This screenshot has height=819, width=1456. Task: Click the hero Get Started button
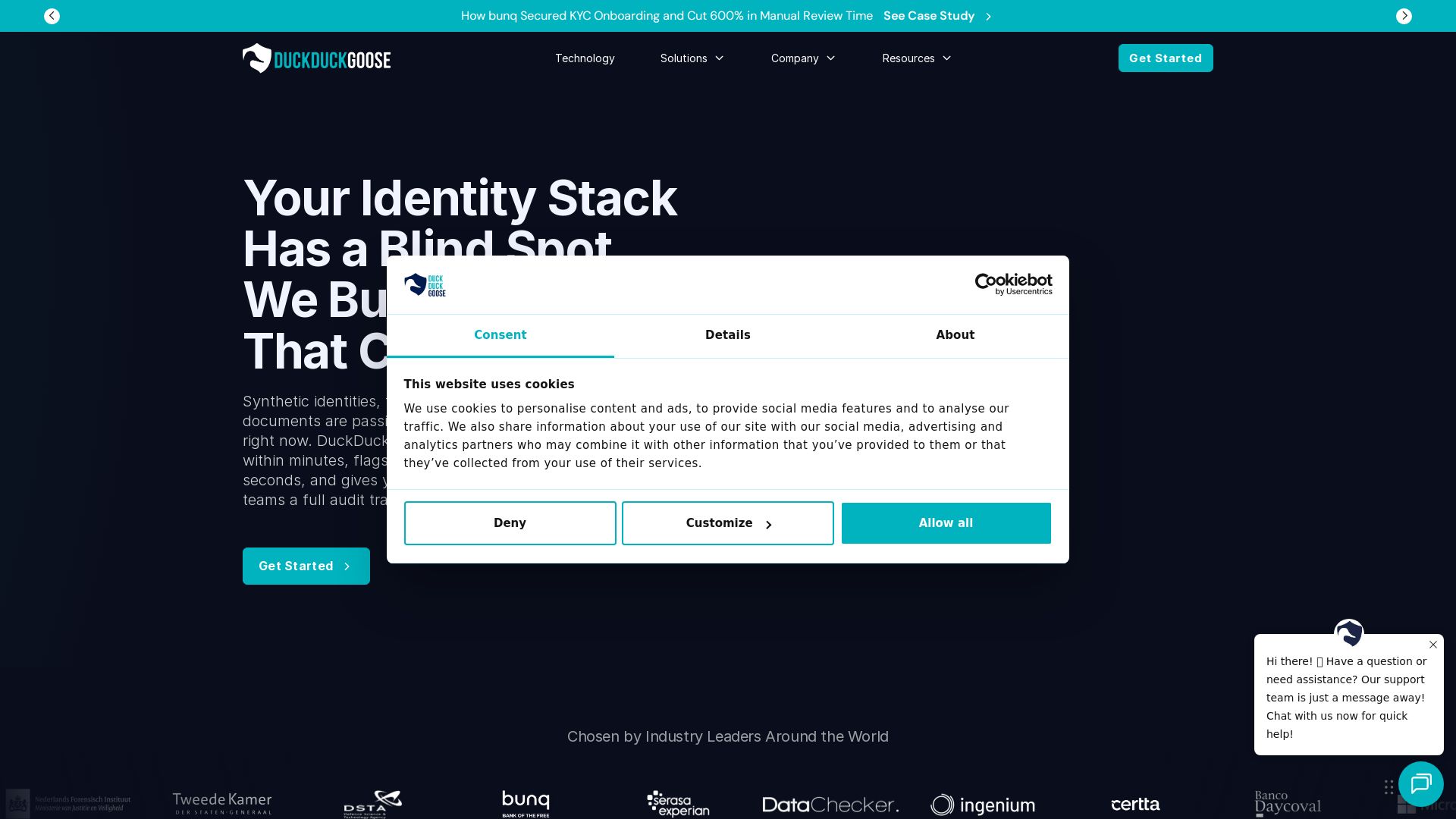click(306, 566)
